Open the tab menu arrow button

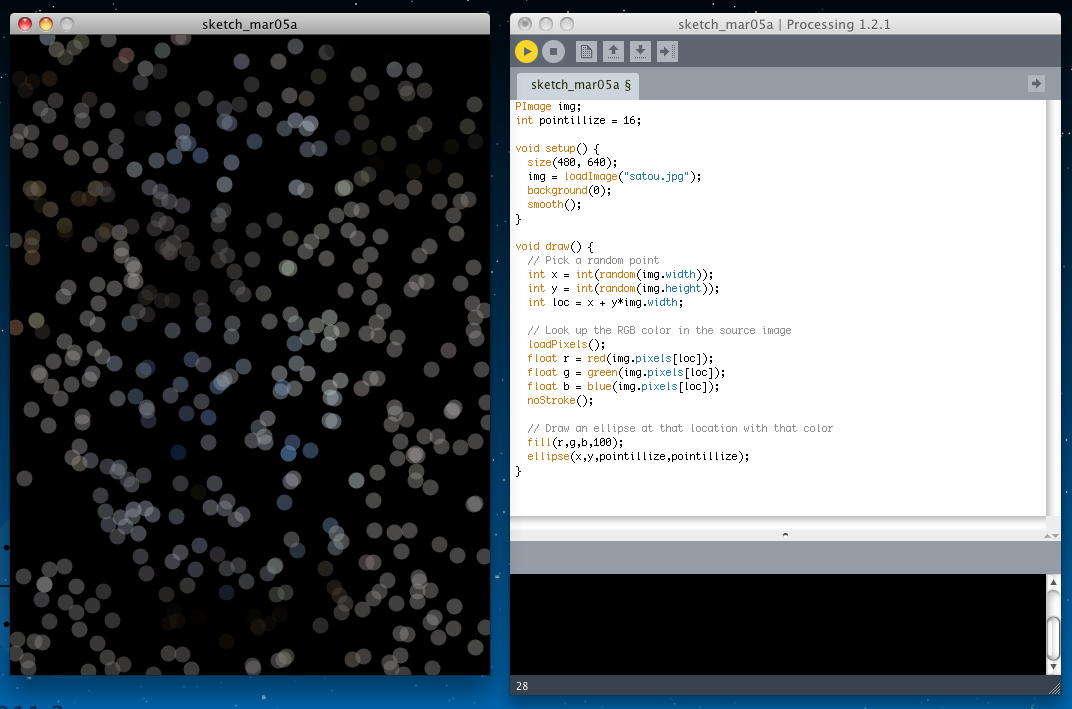pyautogui.click(x=1036, y=83)
